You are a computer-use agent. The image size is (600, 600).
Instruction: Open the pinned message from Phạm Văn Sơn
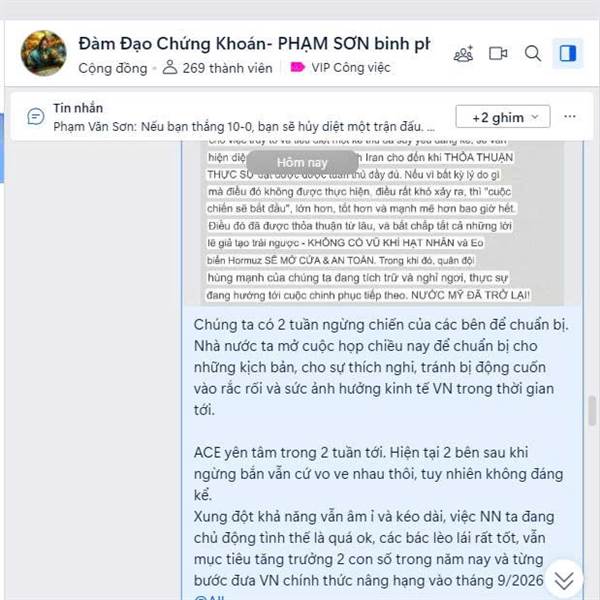(244, 127)
